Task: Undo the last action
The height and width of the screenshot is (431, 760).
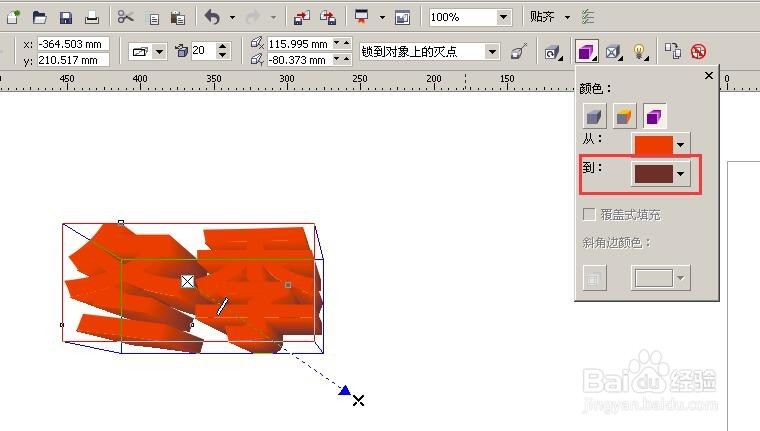Action: (212, 17)
